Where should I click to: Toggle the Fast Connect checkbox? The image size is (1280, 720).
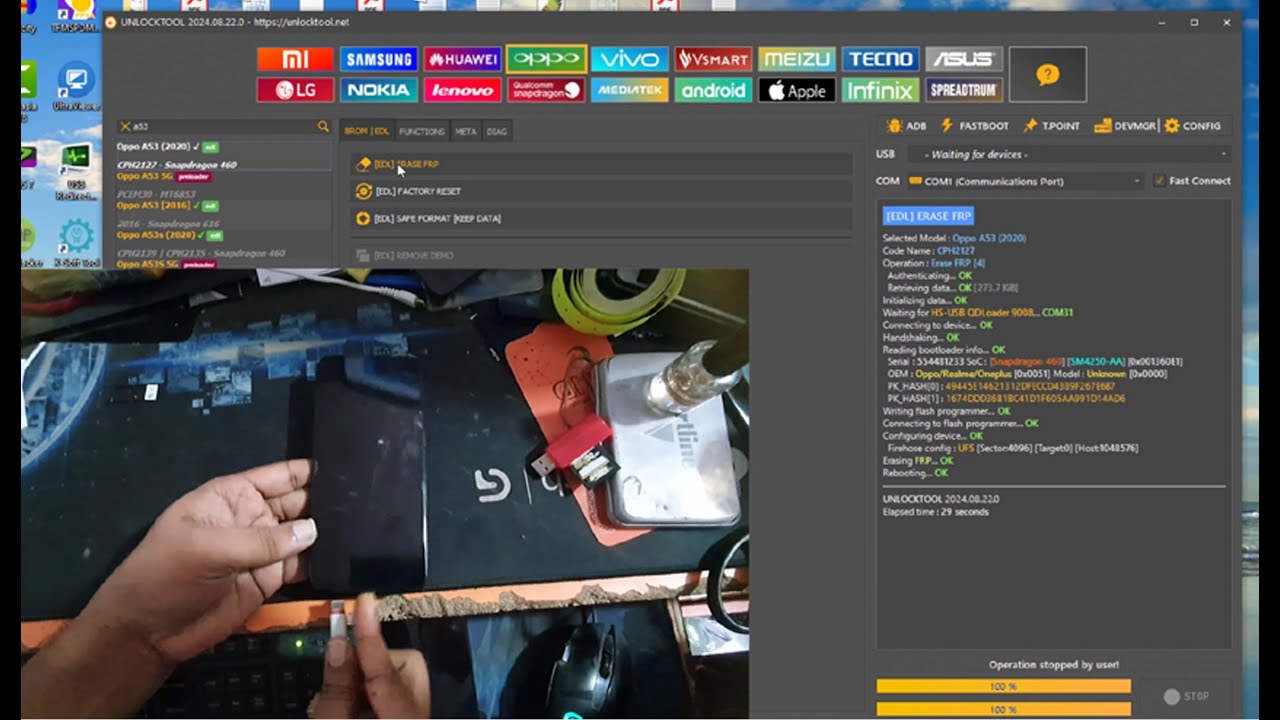[x=1160, y=181]
